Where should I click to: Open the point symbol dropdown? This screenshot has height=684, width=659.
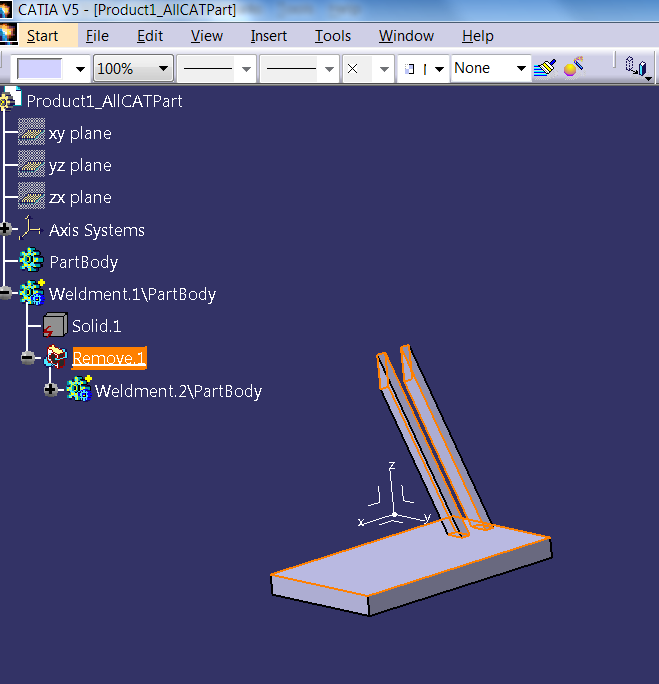[x=369, y=68]
